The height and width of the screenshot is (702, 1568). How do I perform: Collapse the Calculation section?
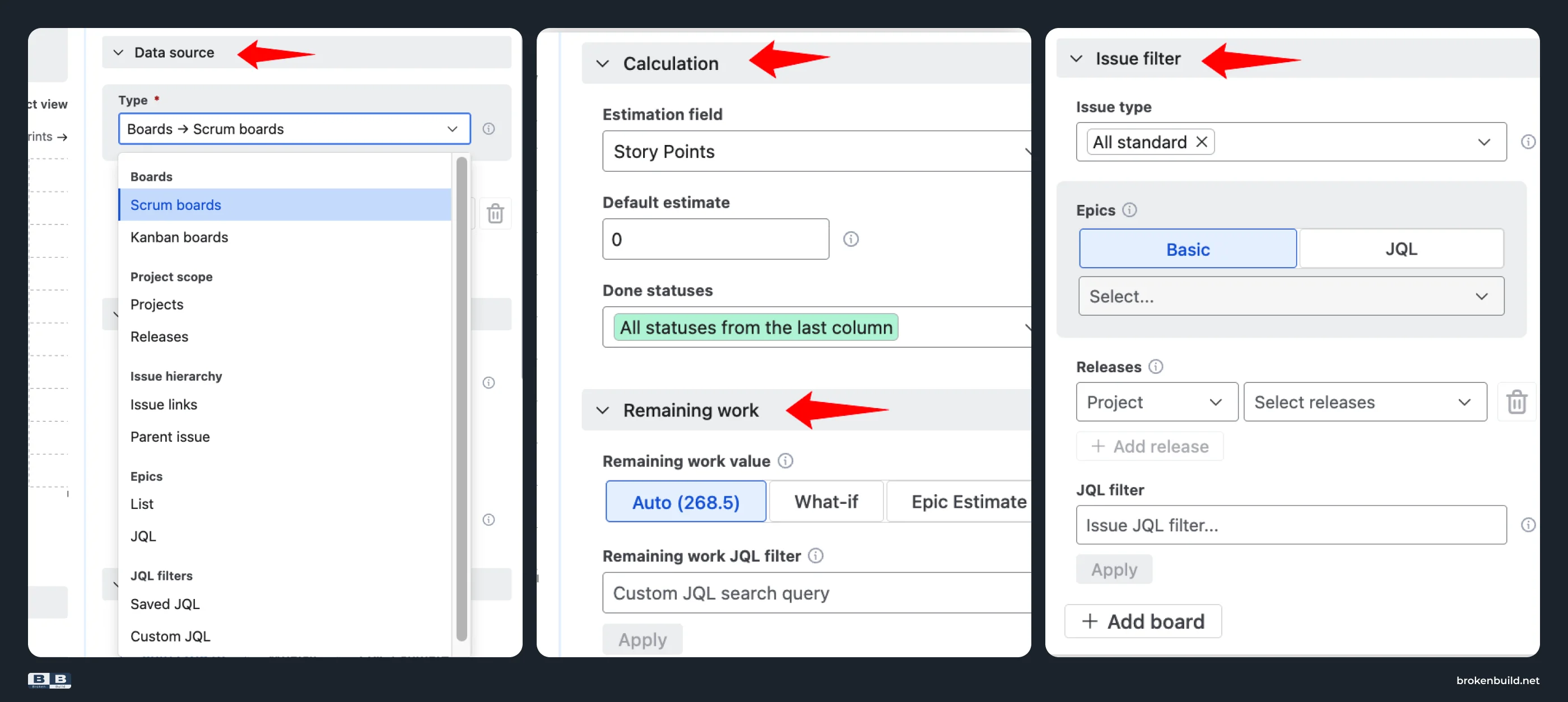pyautogui.click(x=602, y=63)
